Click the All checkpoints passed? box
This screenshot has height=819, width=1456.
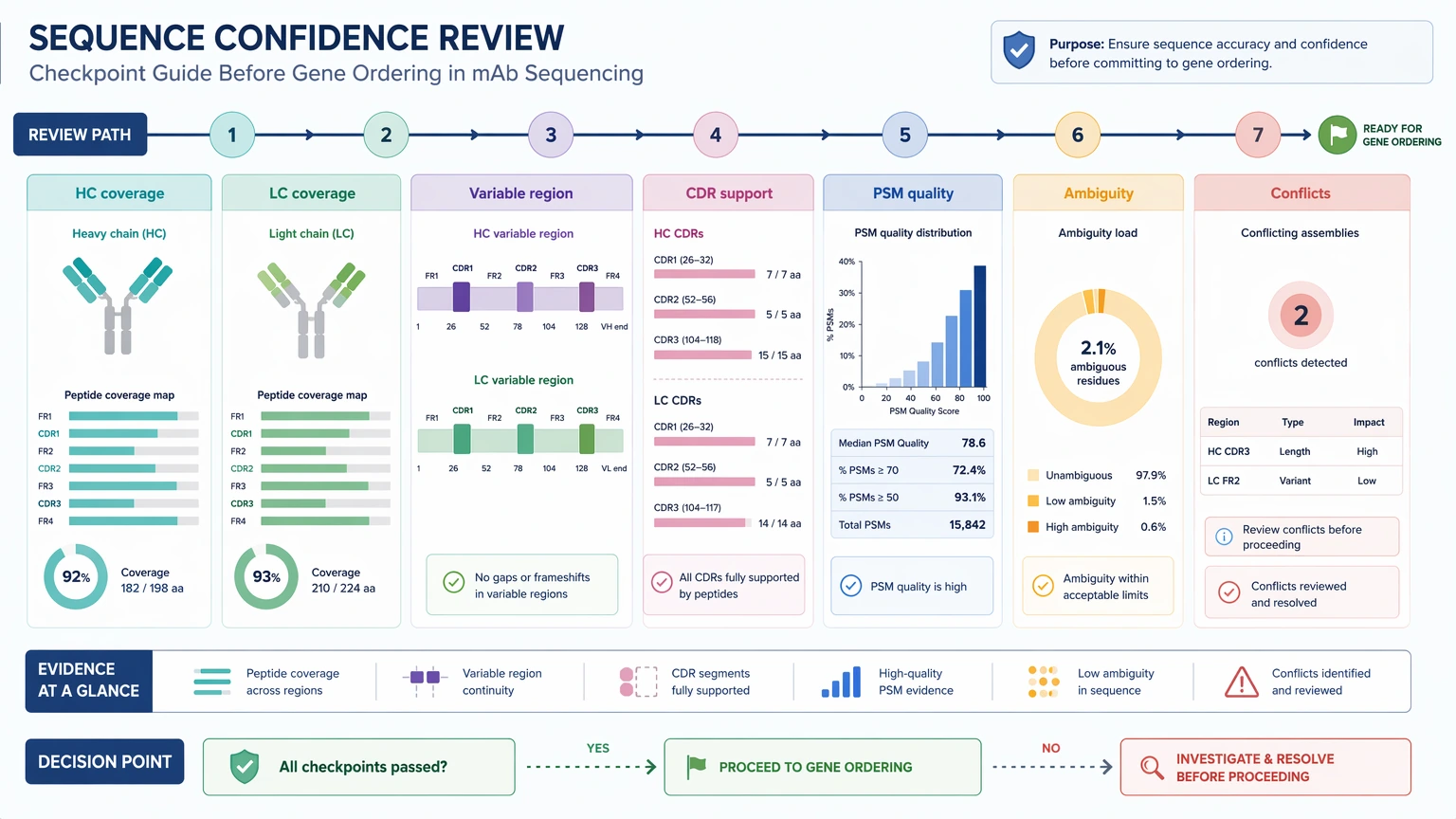[359, 767]
